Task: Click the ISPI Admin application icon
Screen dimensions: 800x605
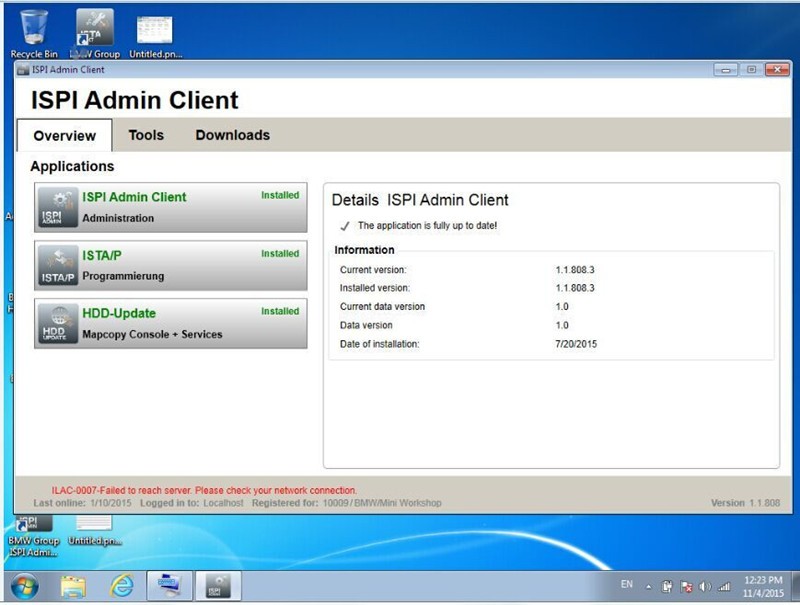Action: click(58, 208)
